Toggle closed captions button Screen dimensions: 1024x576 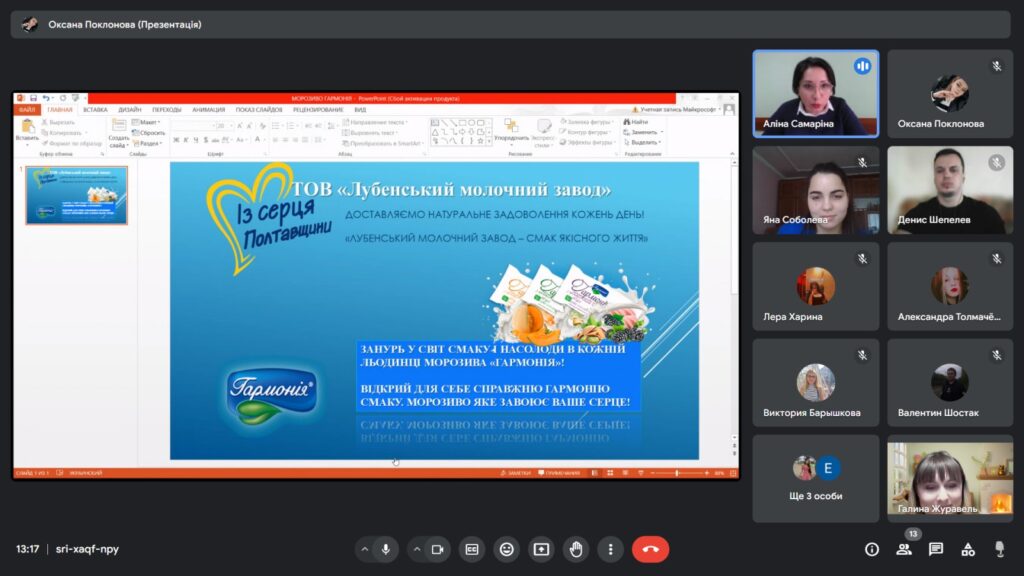point(472,549)
